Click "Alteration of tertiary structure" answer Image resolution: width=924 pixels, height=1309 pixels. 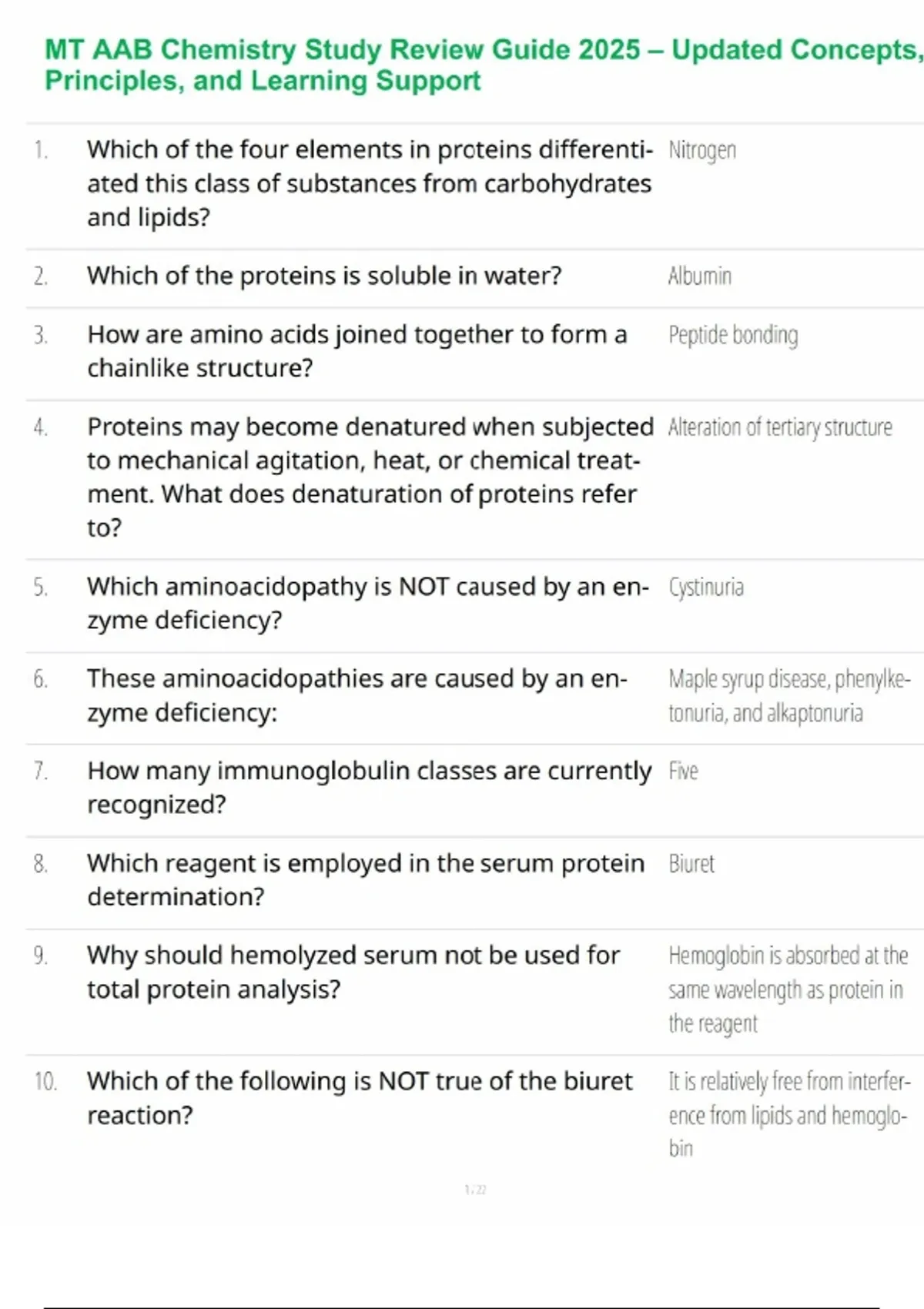pos(779,427)
